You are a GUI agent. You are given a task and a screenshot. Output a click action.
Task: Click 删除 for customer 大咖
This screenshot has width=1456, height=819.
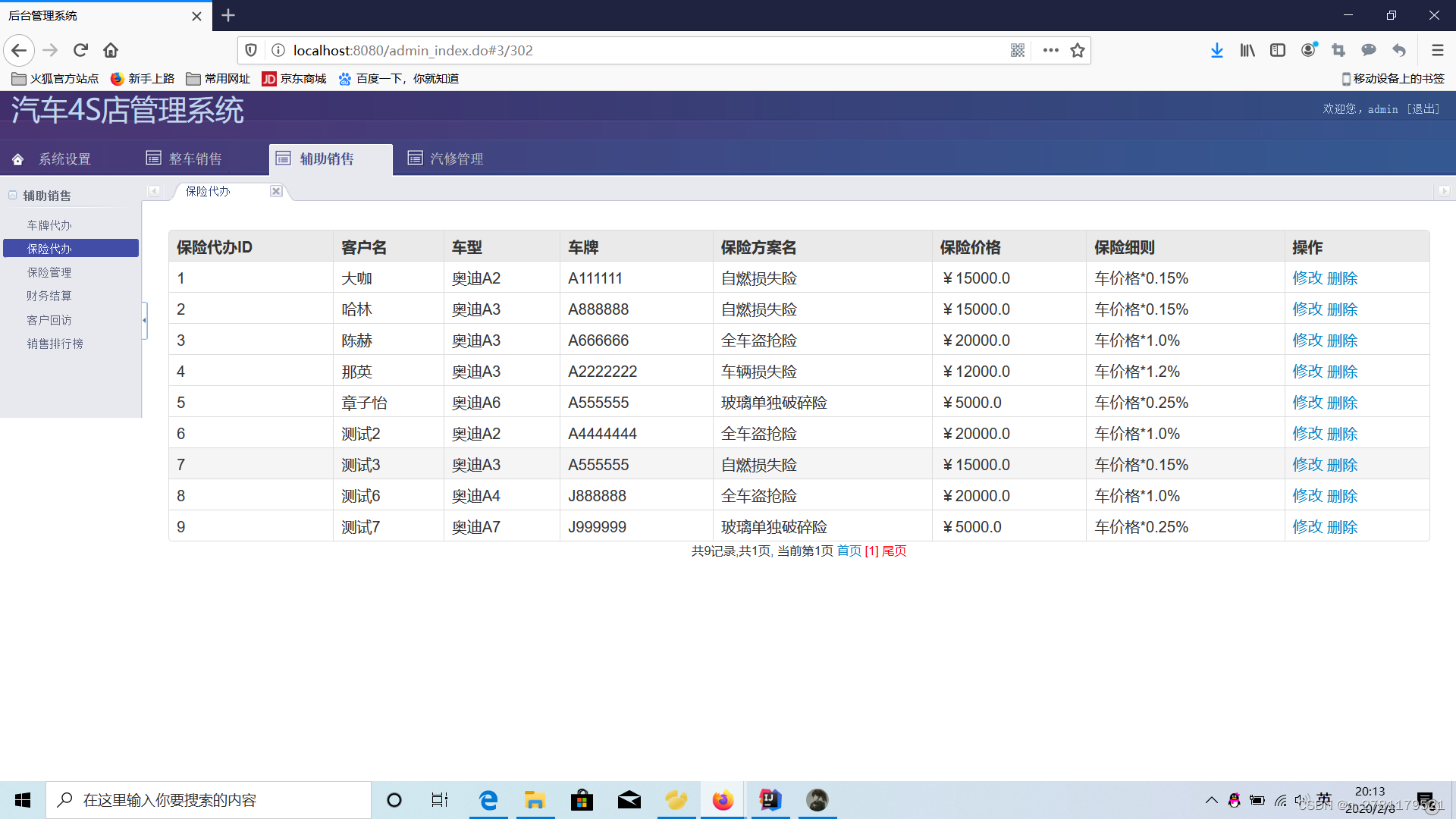pos(1342,278)
